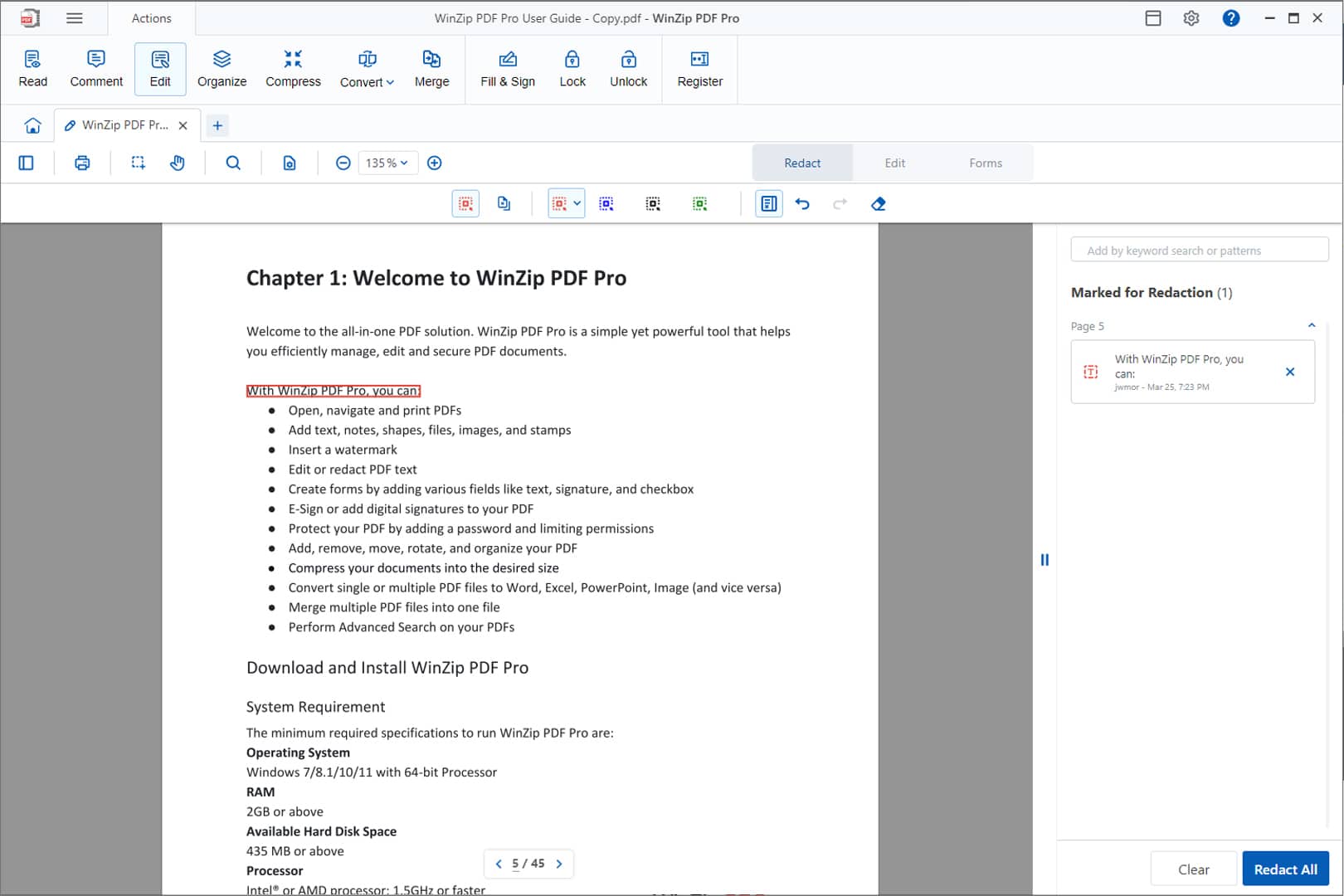Select the marquee selection tool
This screenshot has width=1344, height=896.
[x=139, y=163]
